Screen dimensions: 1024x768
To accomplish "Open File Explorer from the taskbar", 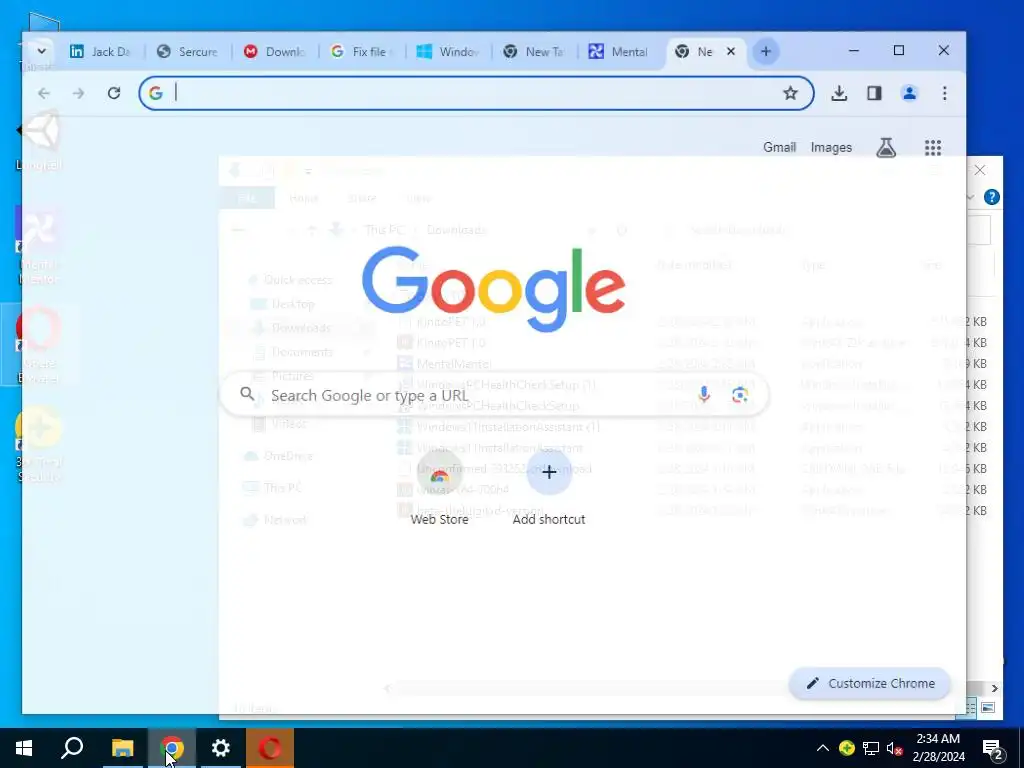I will click(122, 748).
